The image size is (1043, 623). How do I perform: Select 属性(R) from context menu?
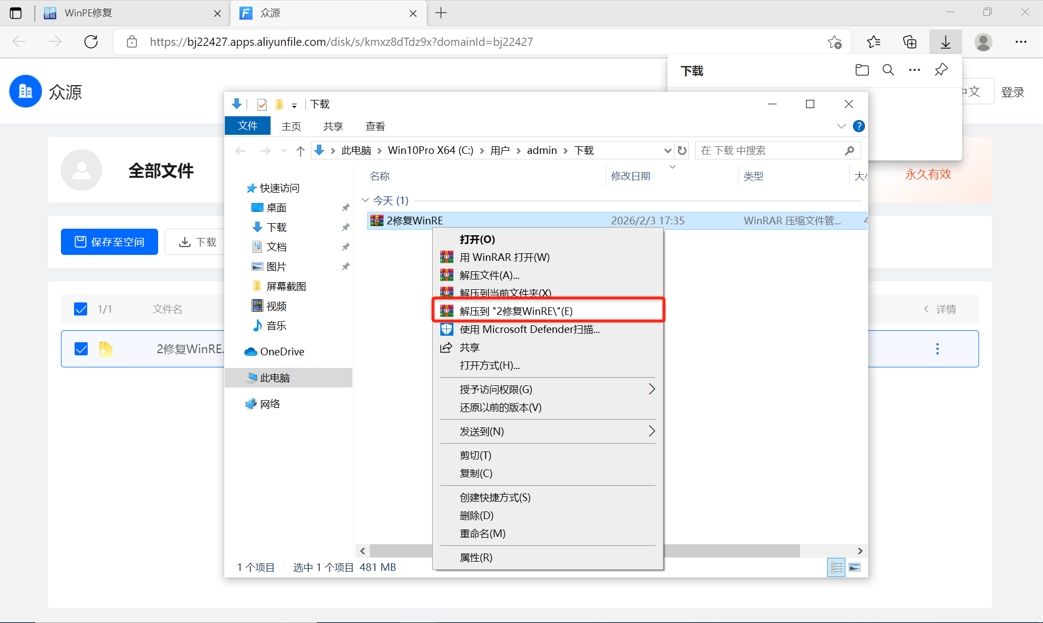point(476,557)
